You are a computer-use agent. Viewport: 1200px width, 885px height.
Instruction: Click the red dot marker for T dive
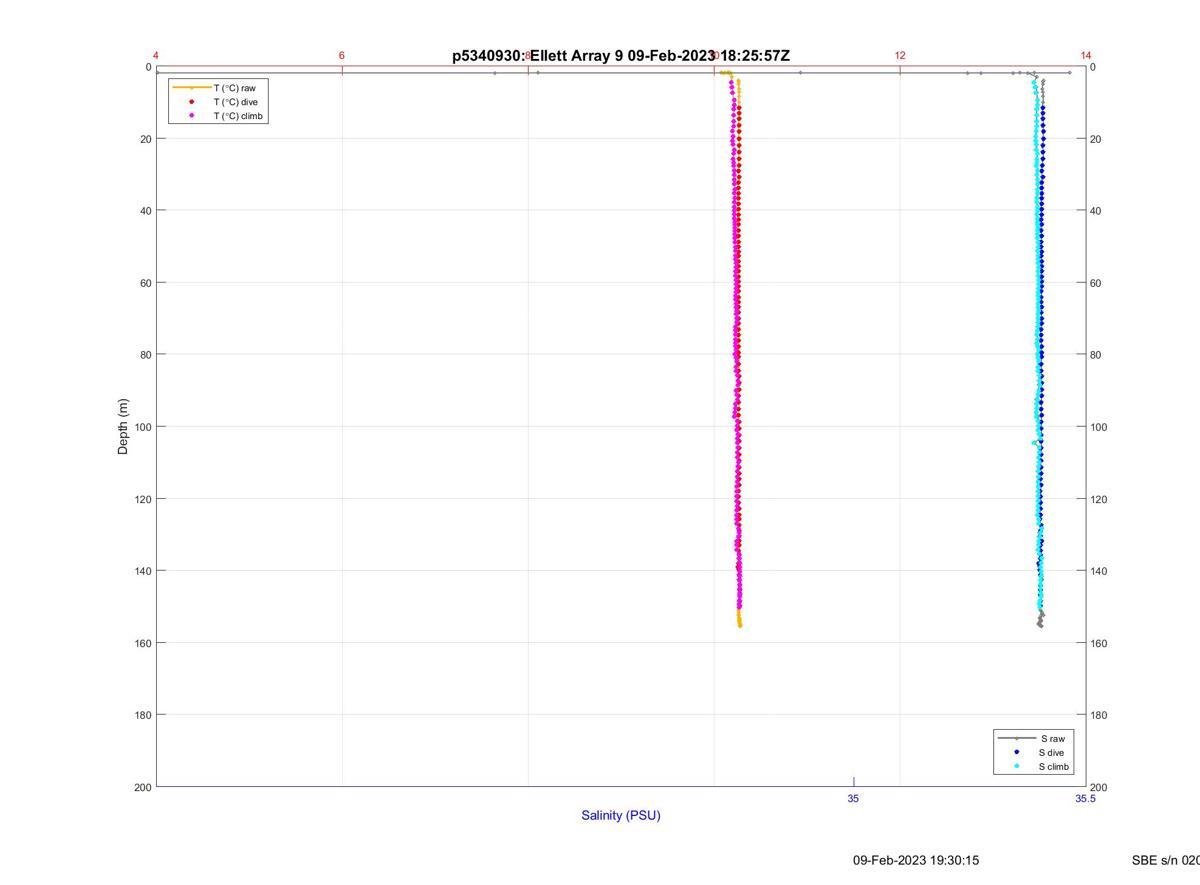(192, 102)
